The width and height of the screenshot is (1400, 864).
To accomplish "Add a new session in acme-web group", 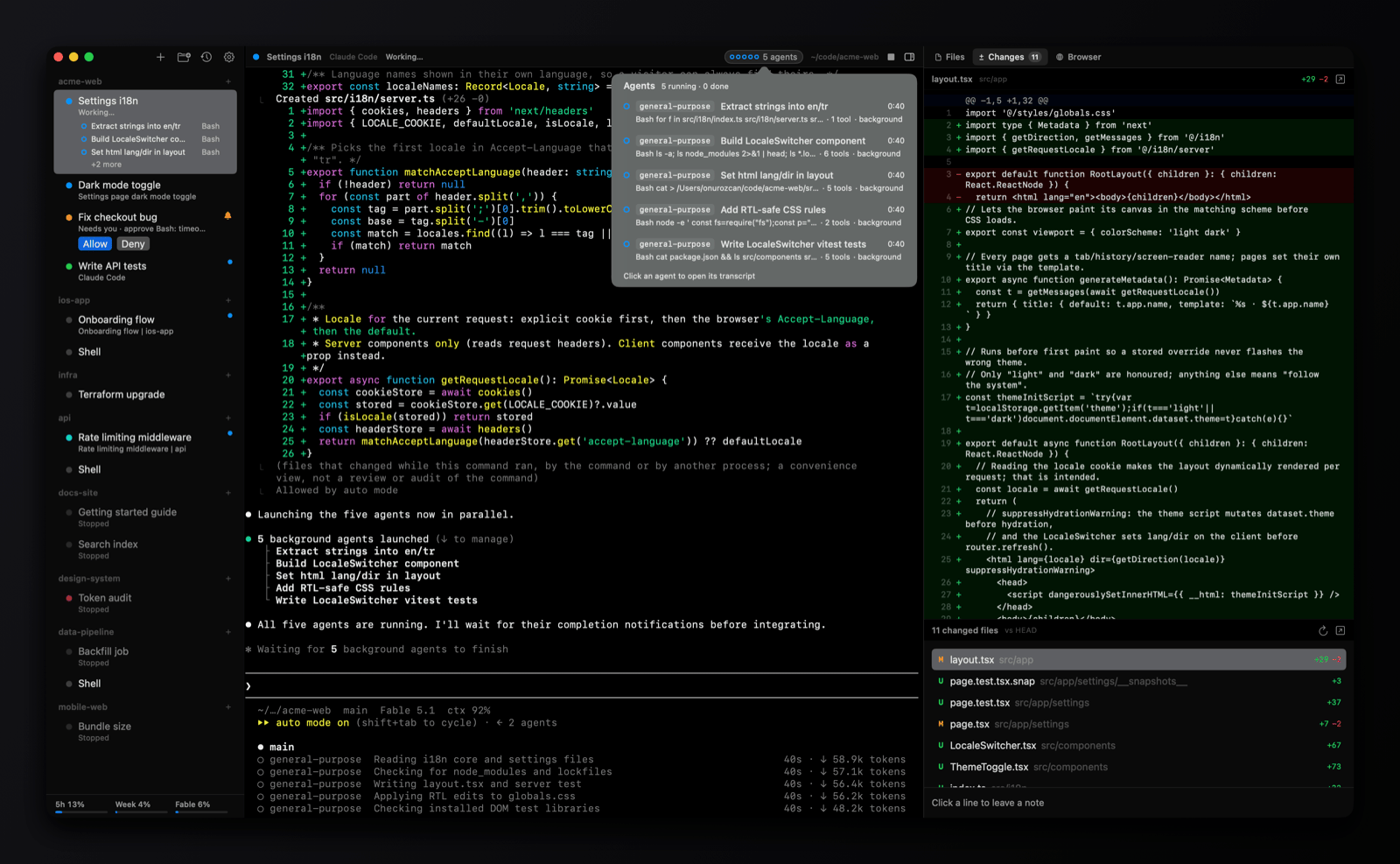I will [x=228, y=81].
